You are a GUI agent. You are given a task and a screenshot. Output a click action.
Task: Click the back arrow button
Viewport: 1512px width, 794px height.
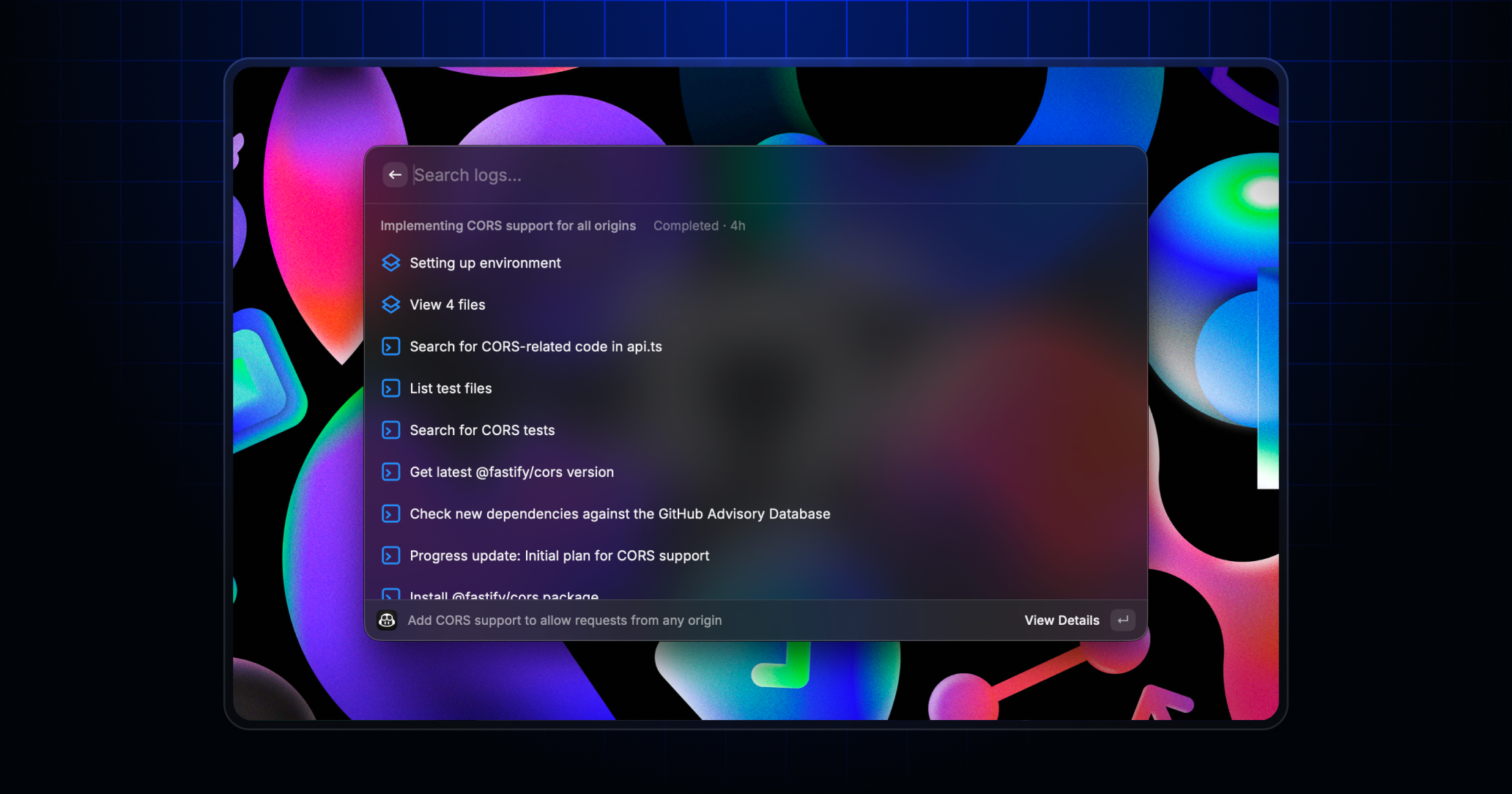(395, 175)
